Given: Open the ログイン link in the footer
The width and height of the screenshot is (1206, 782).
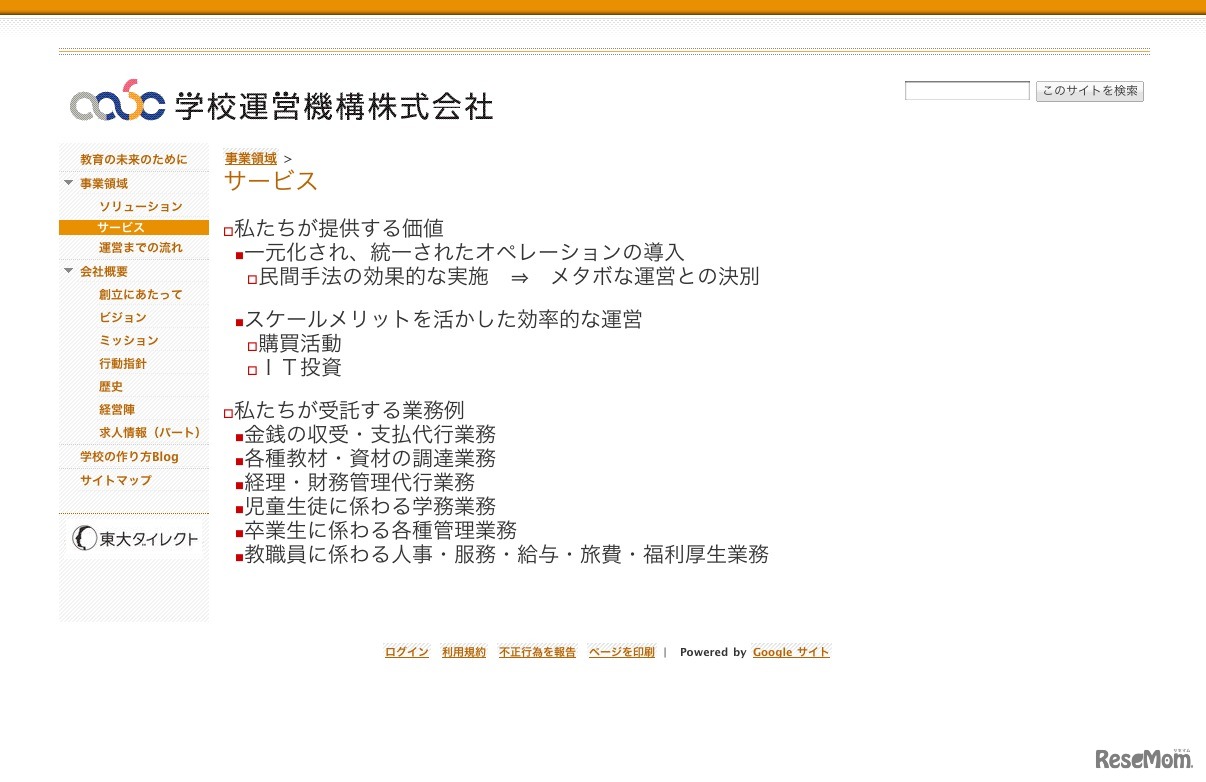Looking at the screenshot, I should [x=406, y=651].
